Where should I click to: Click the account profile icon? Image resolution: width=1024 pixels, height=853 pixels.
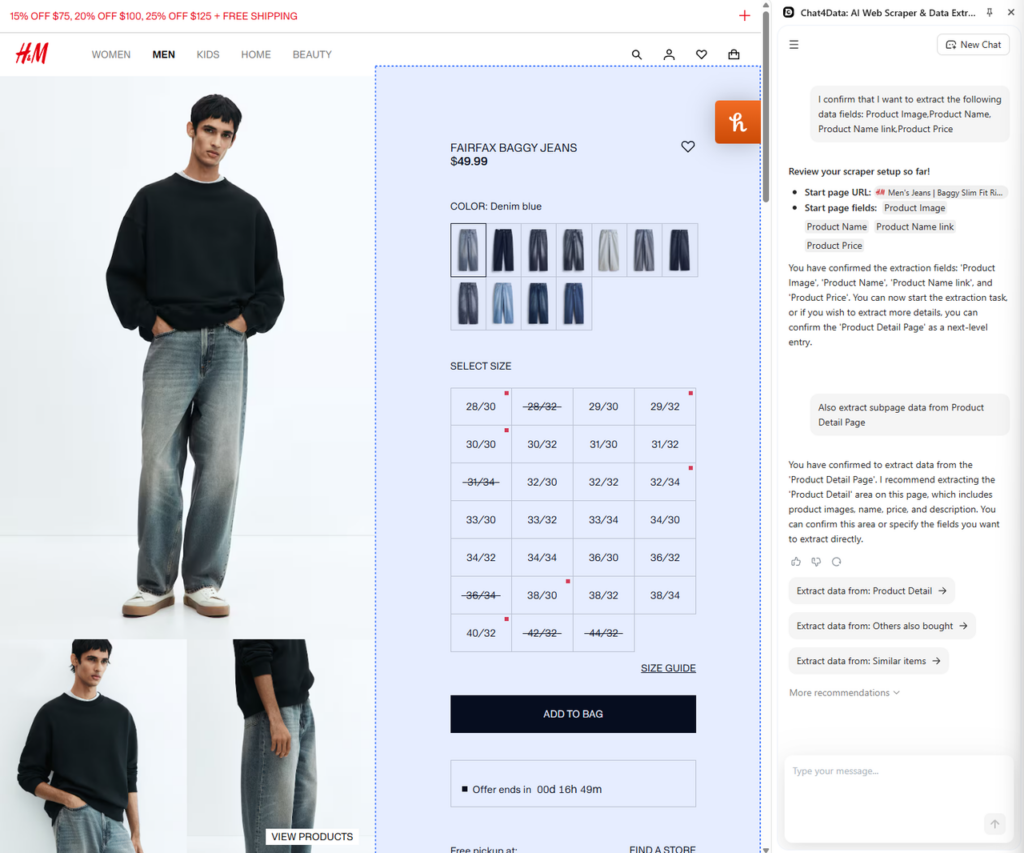point(669,55)
